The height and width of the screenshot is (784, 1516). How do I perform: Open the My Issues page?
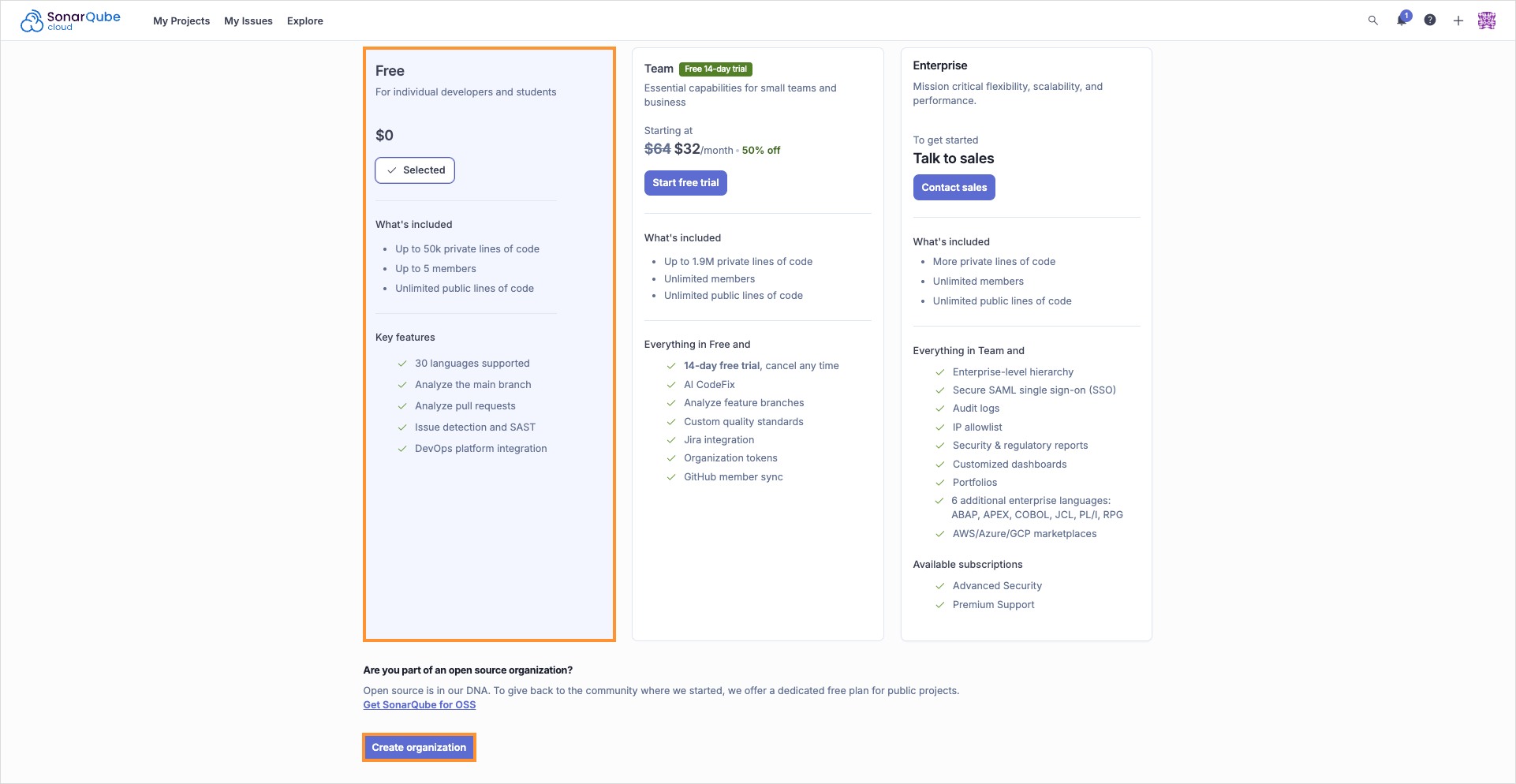pyautogui.click(x=248, y=21)
